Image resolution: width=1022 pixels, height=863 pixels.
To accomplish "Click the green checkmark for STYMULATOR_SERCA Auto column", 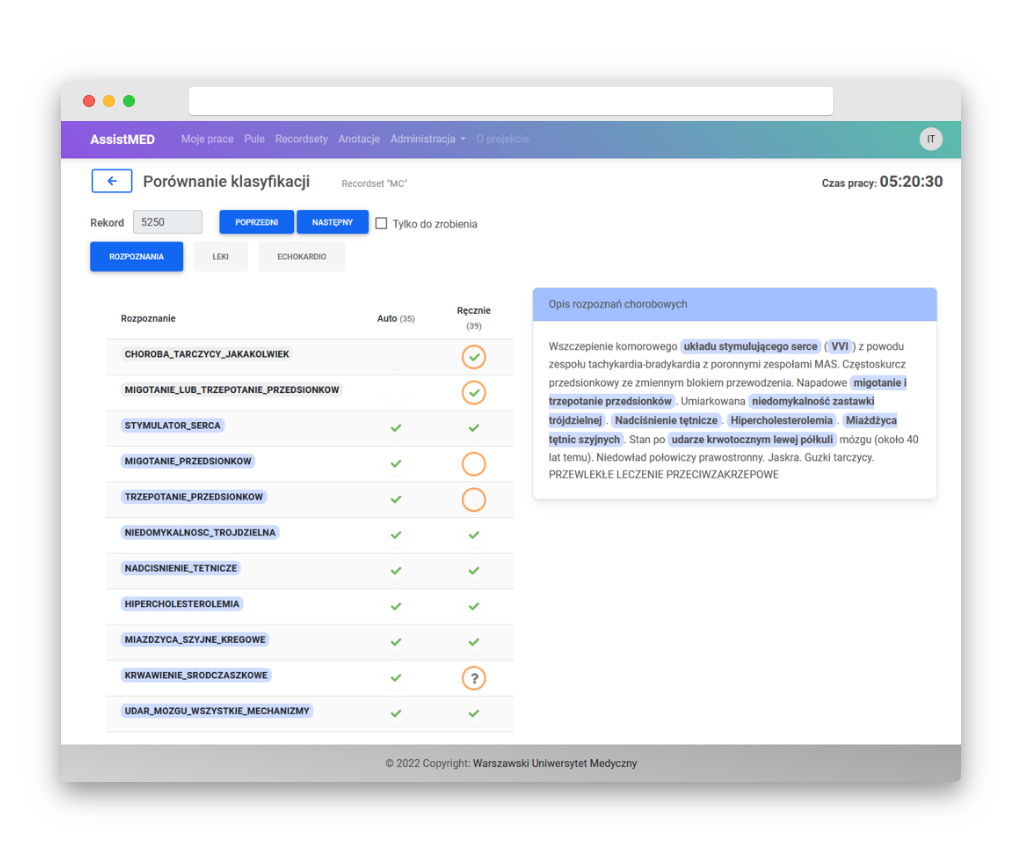I will click(395, 428).
